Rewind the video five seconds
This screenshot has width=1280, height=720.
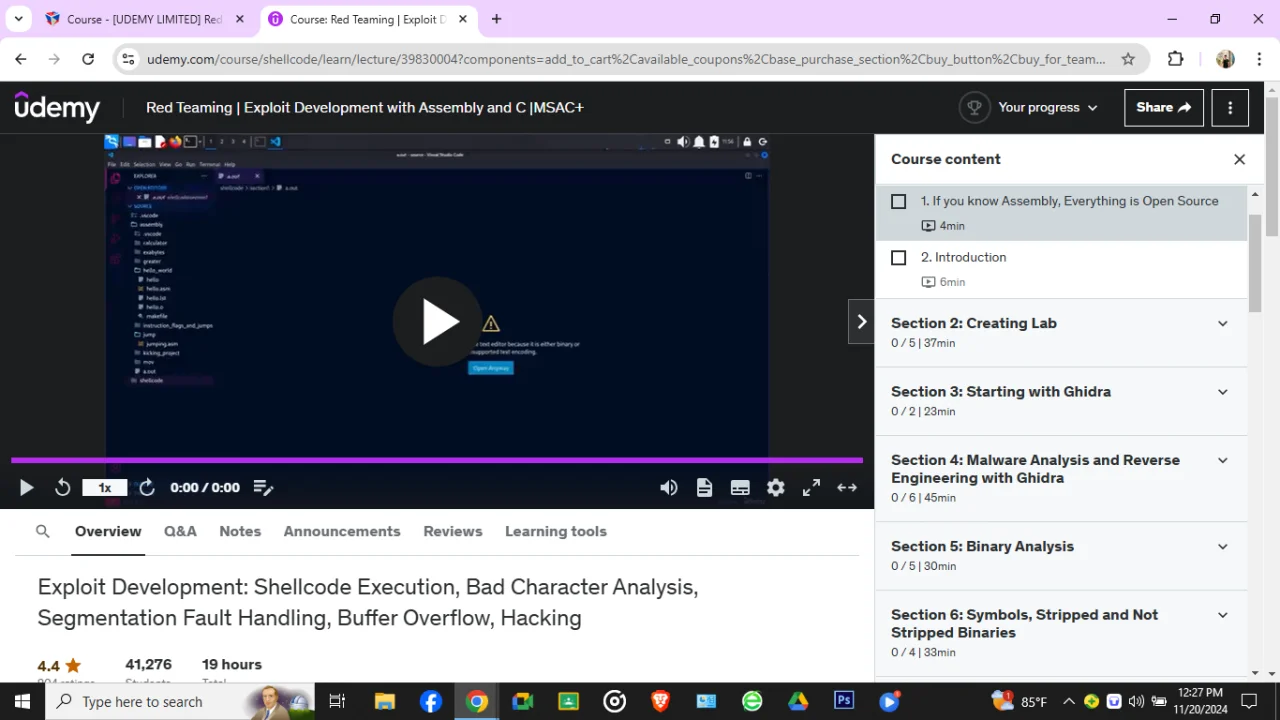(62, 488)
